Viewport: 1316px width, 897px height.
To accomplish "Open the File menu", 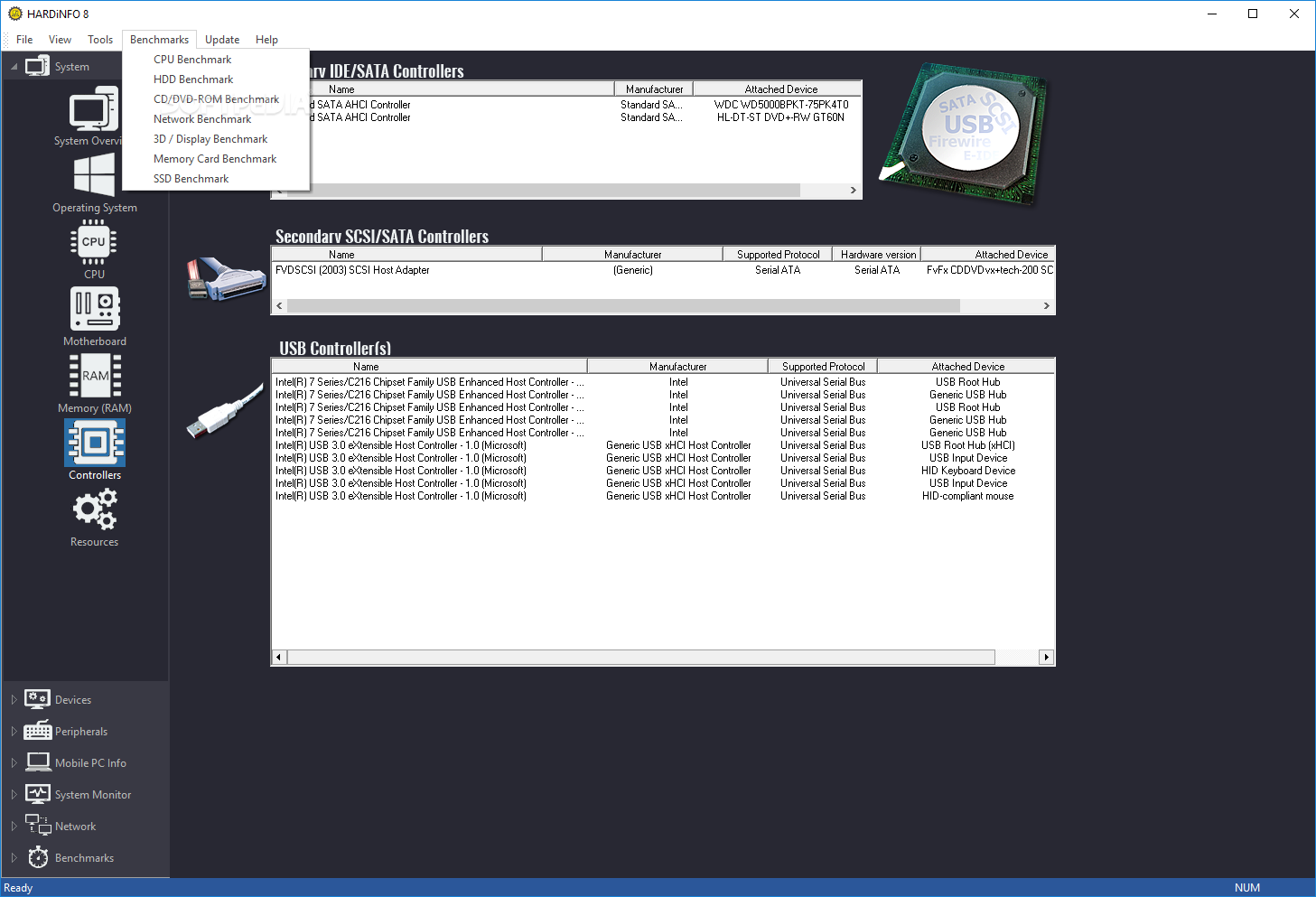I will point(24,40).
